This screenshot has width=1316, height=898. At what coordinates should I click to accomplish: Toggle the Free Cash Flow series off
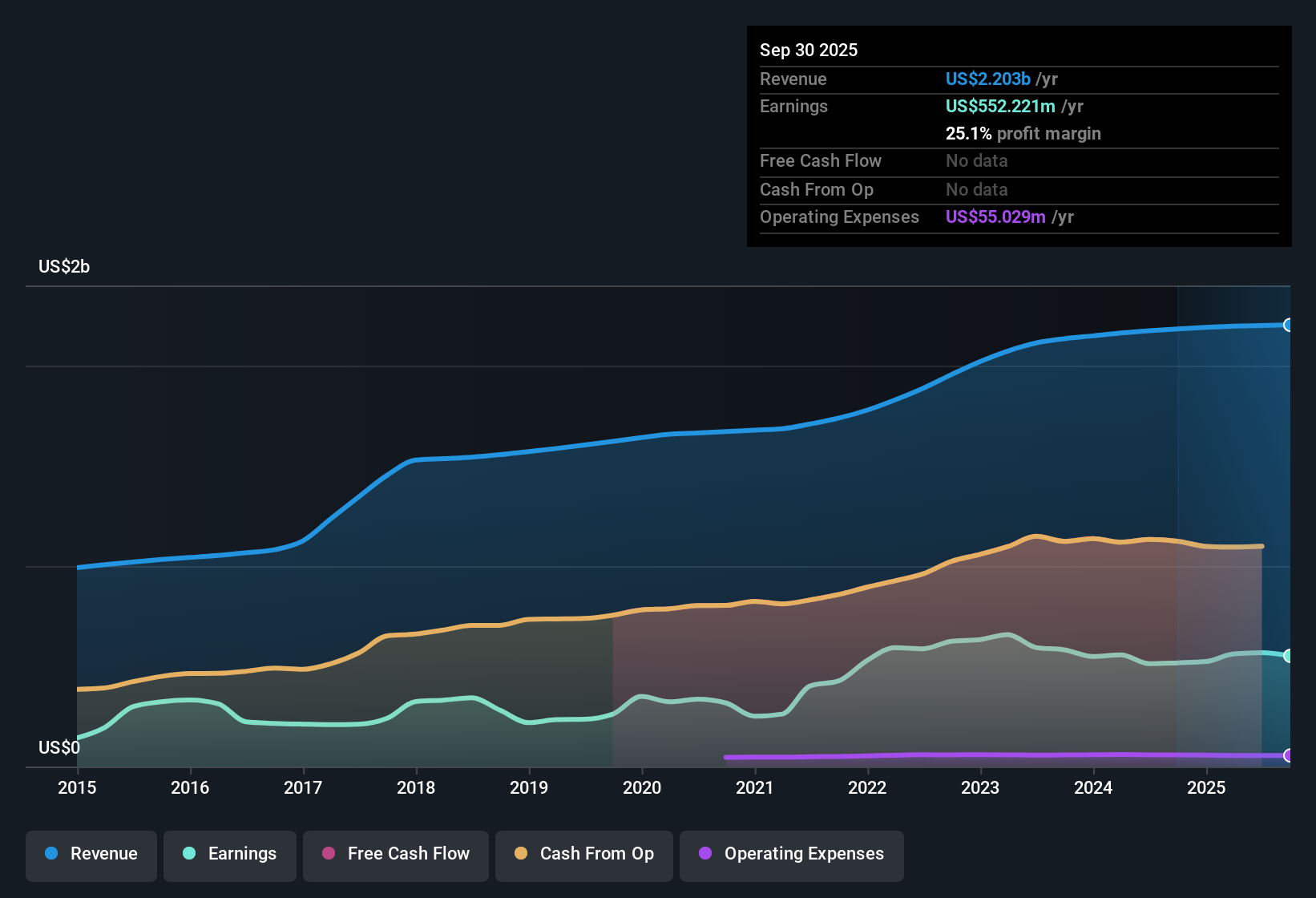click(395, 854)
